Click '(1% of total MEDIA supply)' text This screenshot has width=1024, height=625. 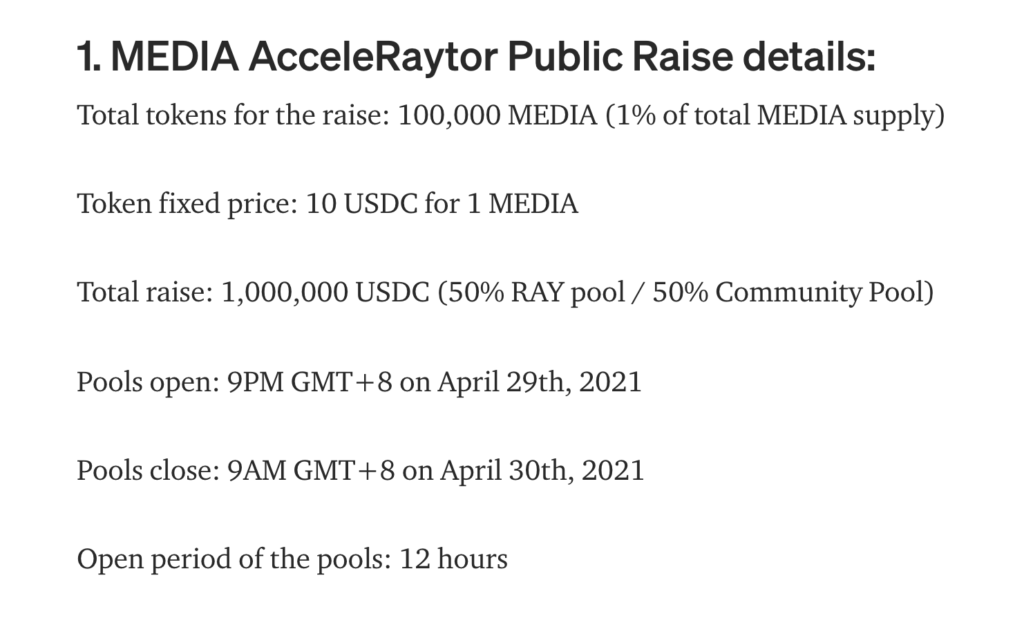click(x=775, y=116)
